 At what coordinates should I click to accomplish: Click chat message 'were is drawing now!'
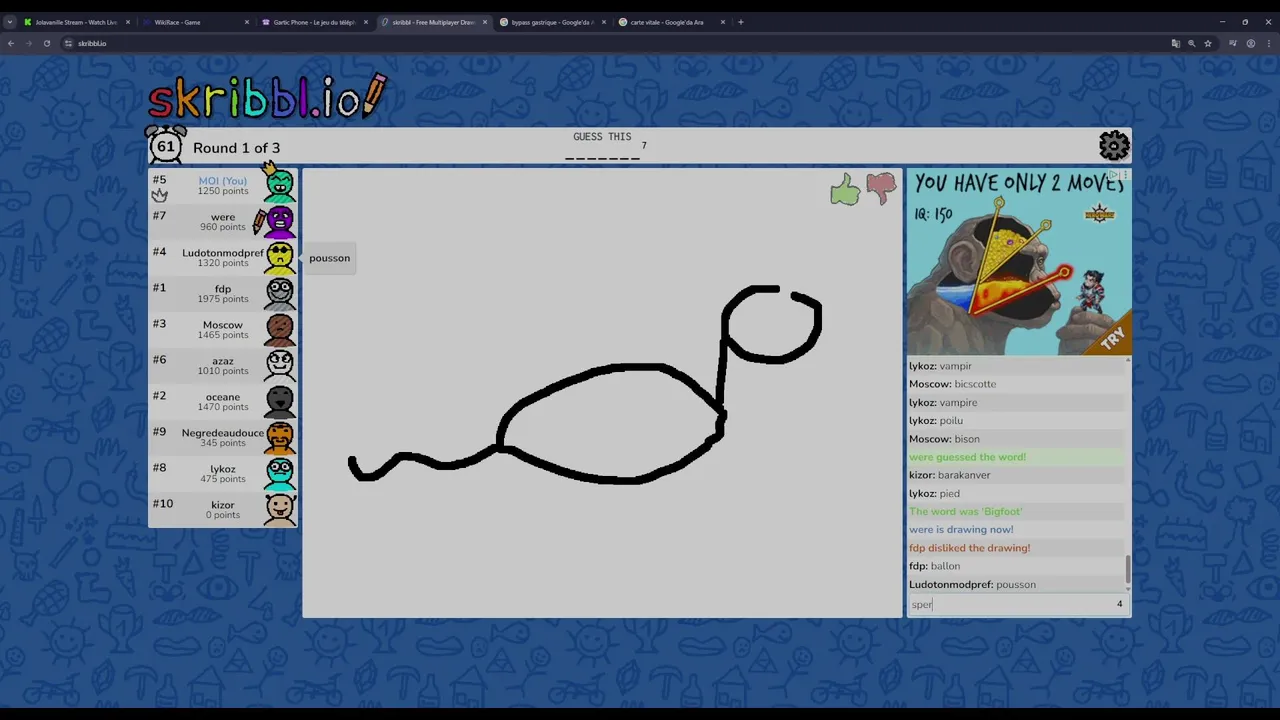point(961,530)
